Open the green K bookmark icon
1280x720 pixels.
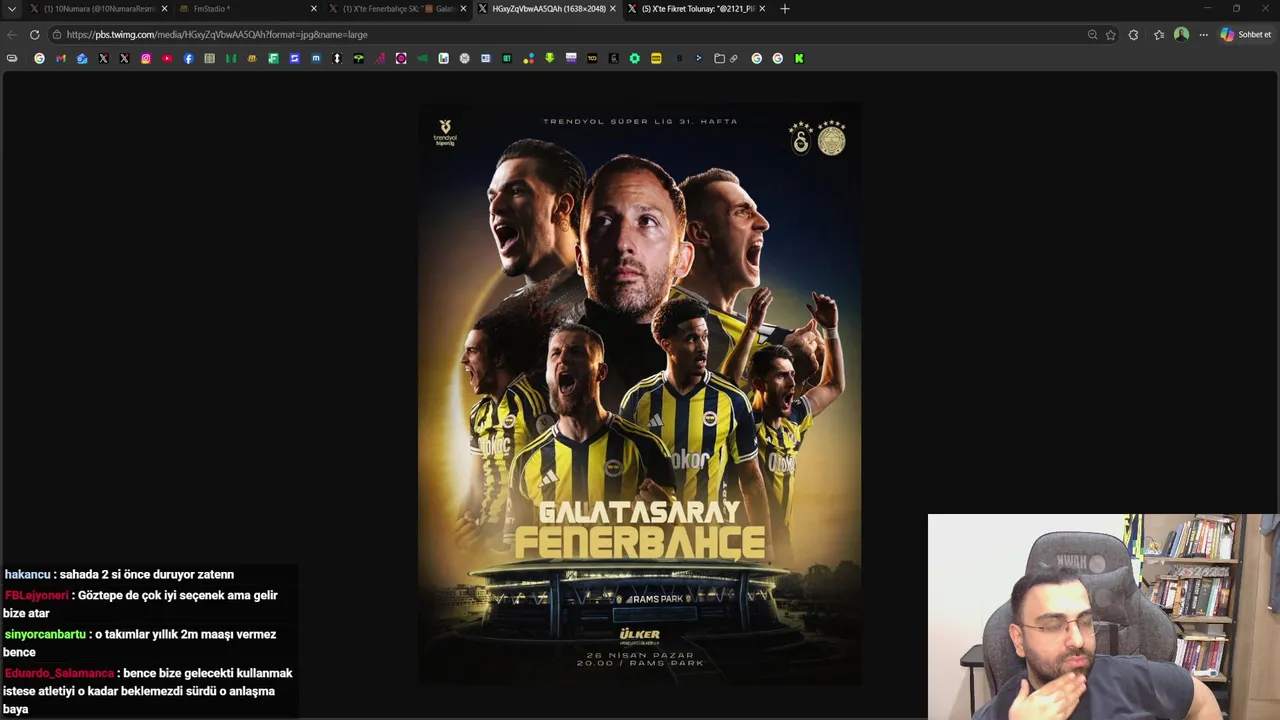coord(799,58)
